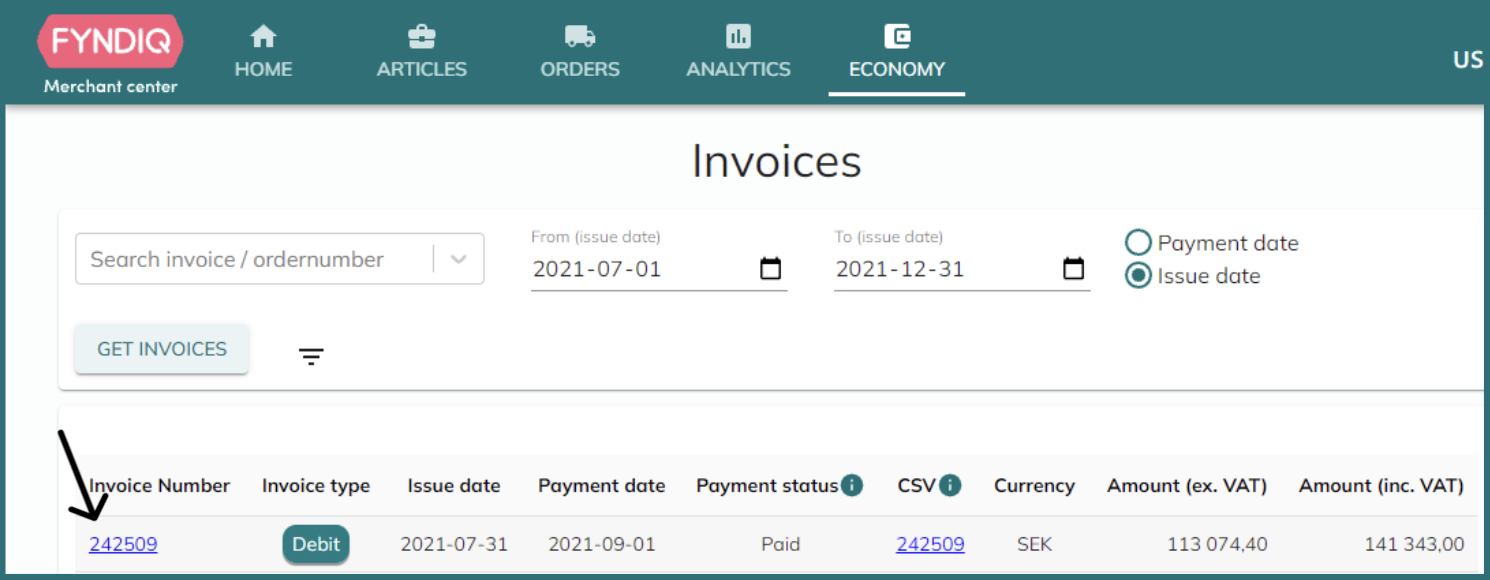1490x580 pixels.
Task: Click the Payment status info icon
Action: coord(852,486)
